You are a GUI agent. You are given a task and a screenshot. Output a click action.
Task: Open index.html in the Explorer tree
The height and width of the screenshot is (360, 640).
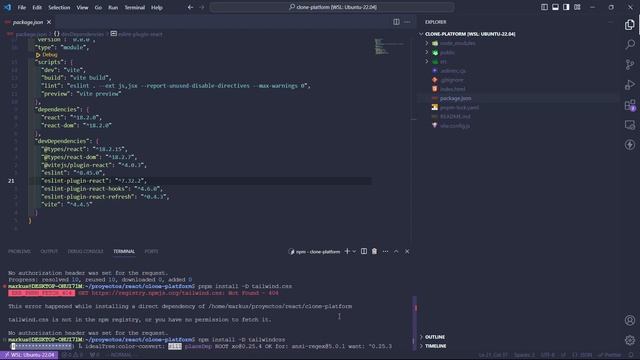(x=452, y=89)
